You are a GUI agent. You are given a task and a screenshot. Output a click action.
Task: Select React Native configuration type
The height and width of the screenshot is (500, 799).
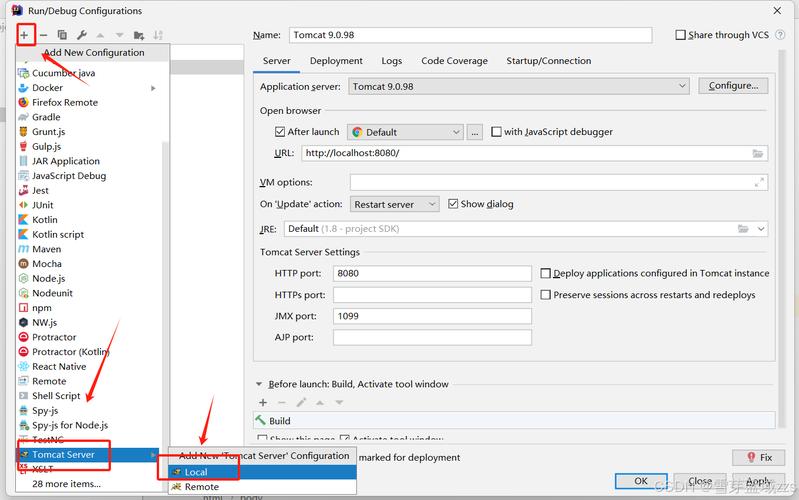click(x=59, y=366)
